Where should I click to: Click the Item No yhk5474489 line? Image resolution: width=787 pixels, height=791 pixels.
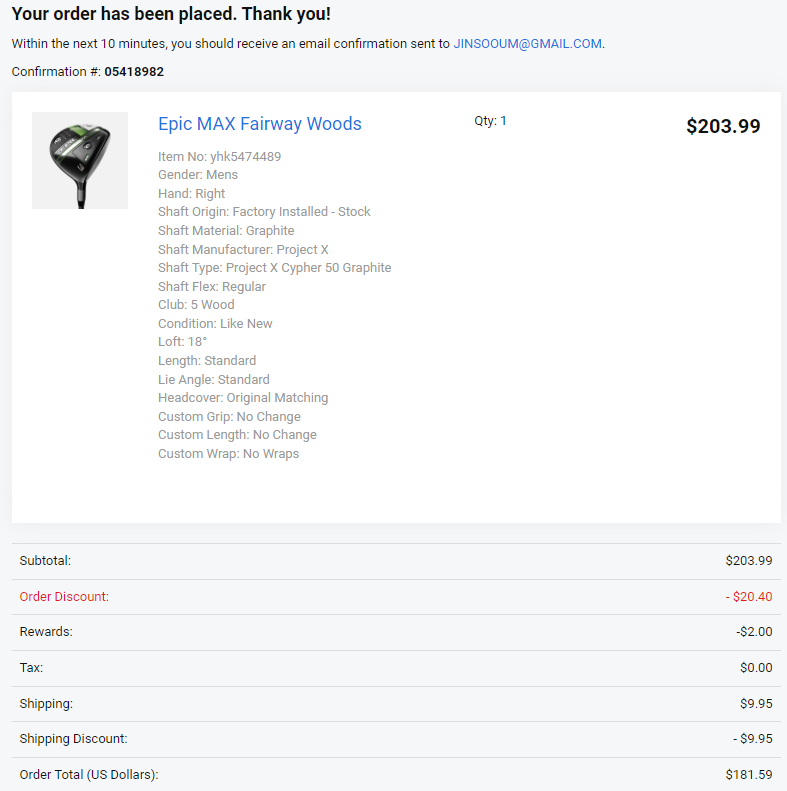coord(219,157)
